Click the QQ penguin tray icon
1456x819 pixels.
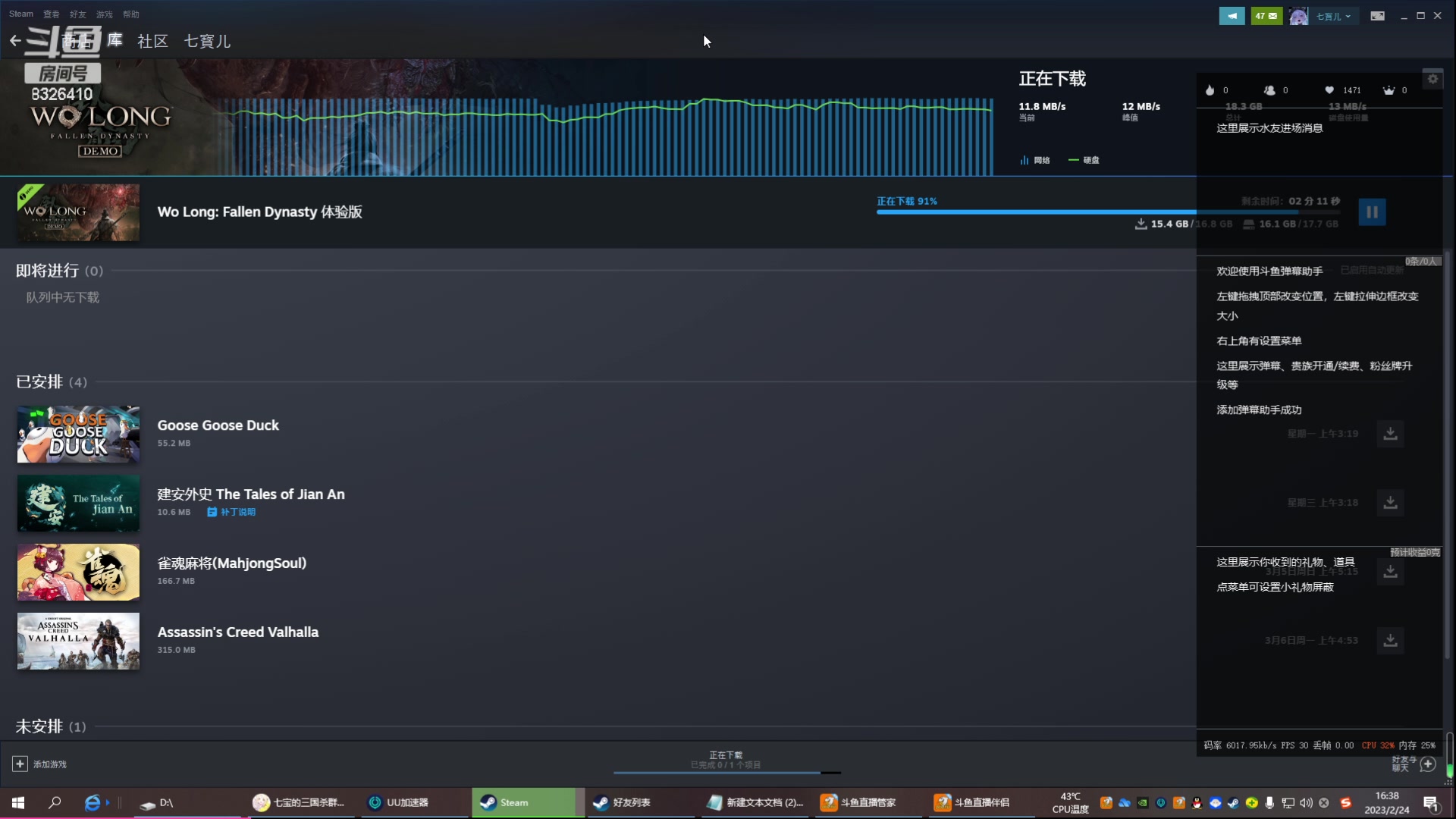pos(1197,803)
